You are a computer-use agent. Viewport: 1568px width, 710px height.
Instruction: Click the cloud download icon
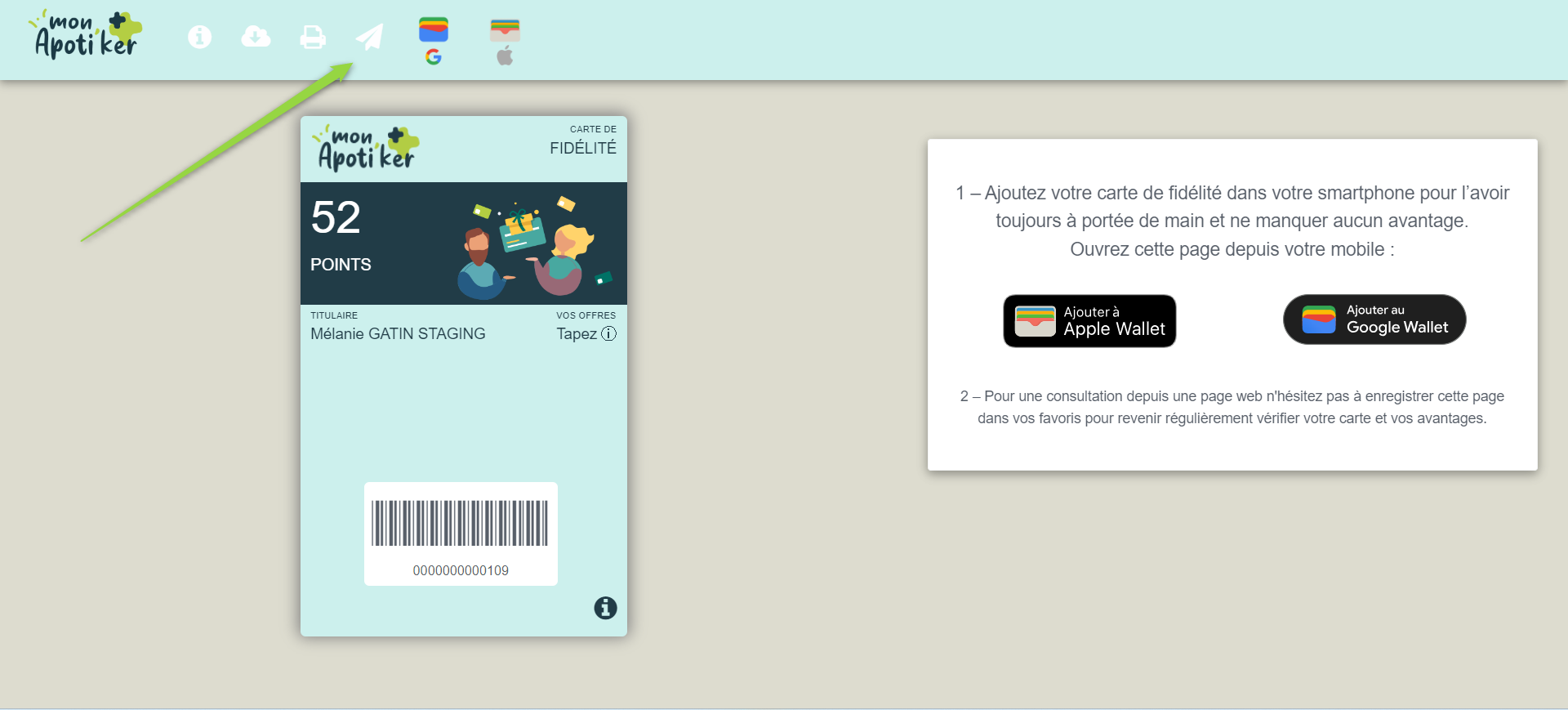pyautogui.click(x=256, y=37)
